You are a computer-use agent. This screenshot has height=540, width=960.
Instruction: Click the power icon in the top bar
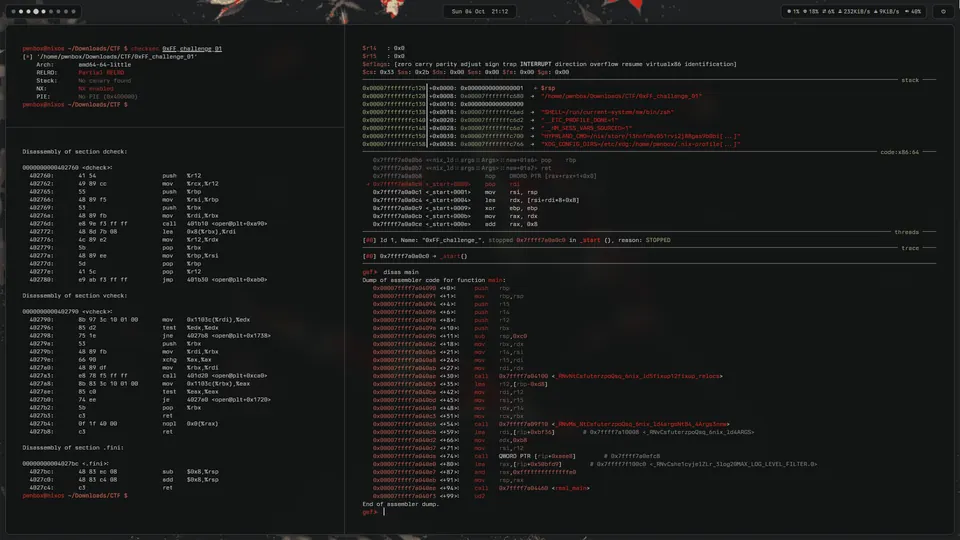[943, 11]
